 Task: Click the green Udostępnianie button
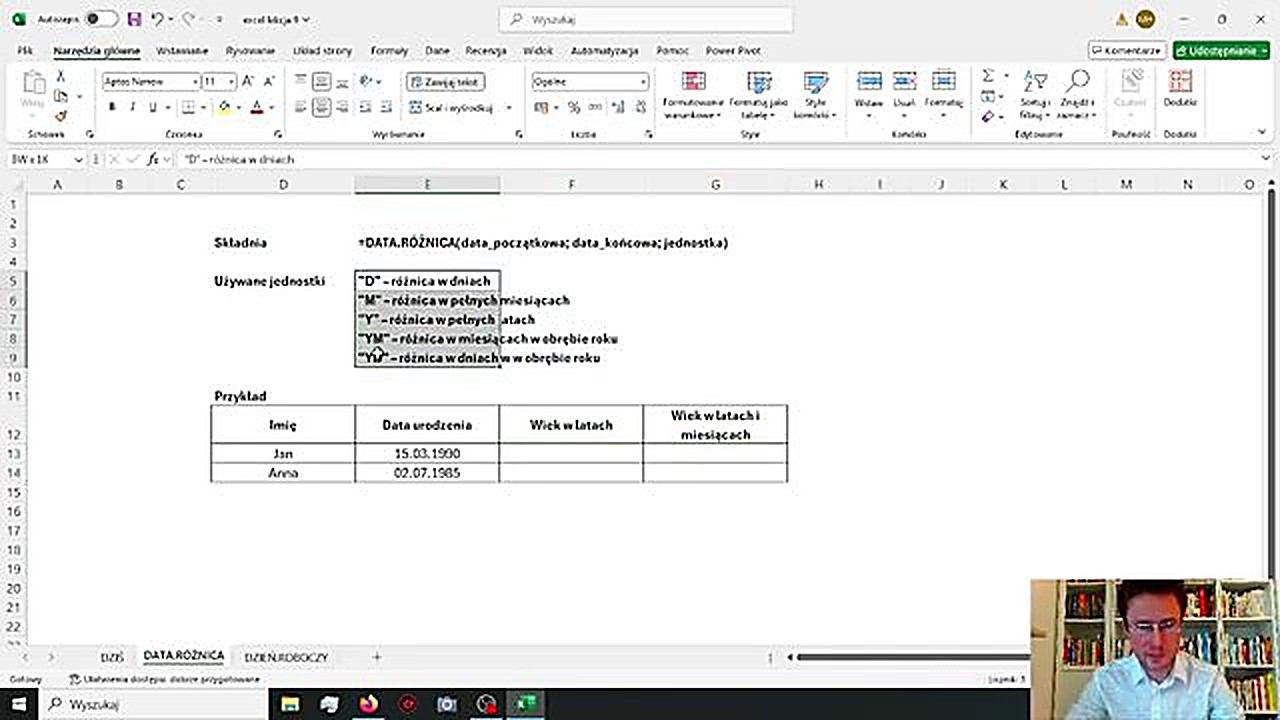click(1220, 50)
